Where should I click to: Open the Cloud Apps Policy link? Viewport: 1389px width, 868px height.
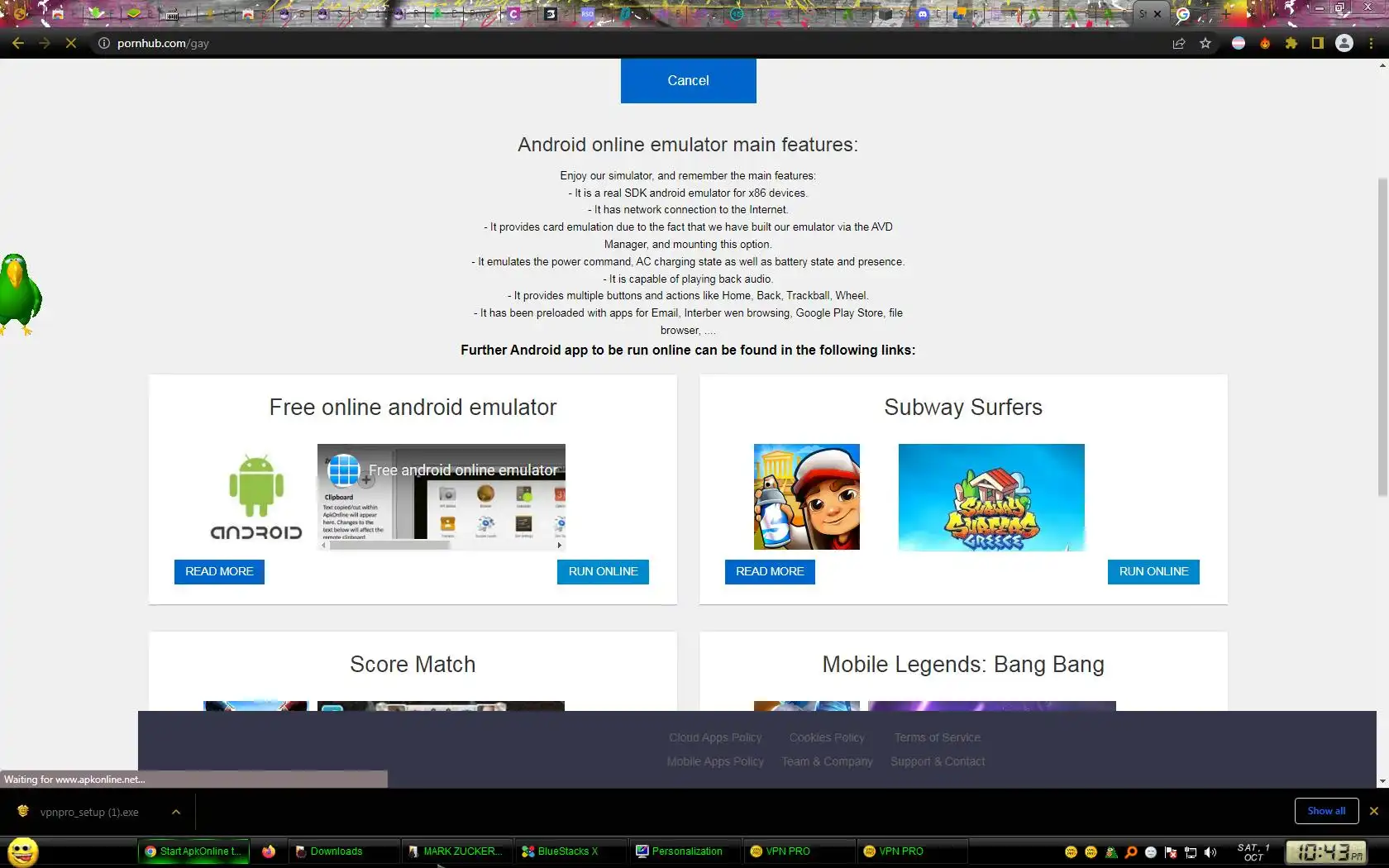[715, 737]
